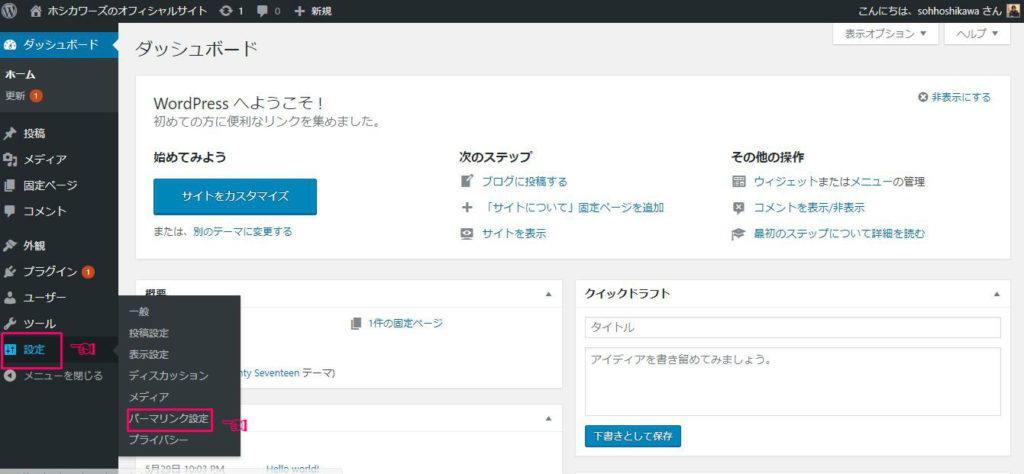Collapse the クイックドラフト panel
The width and height of the screenshot is (1024, 474).
click(997, 294)
